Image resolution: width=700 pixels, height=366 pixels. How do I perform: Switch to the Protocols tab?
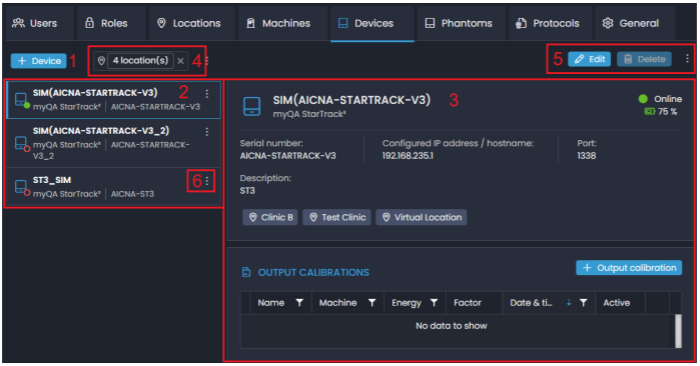[548, 23]
